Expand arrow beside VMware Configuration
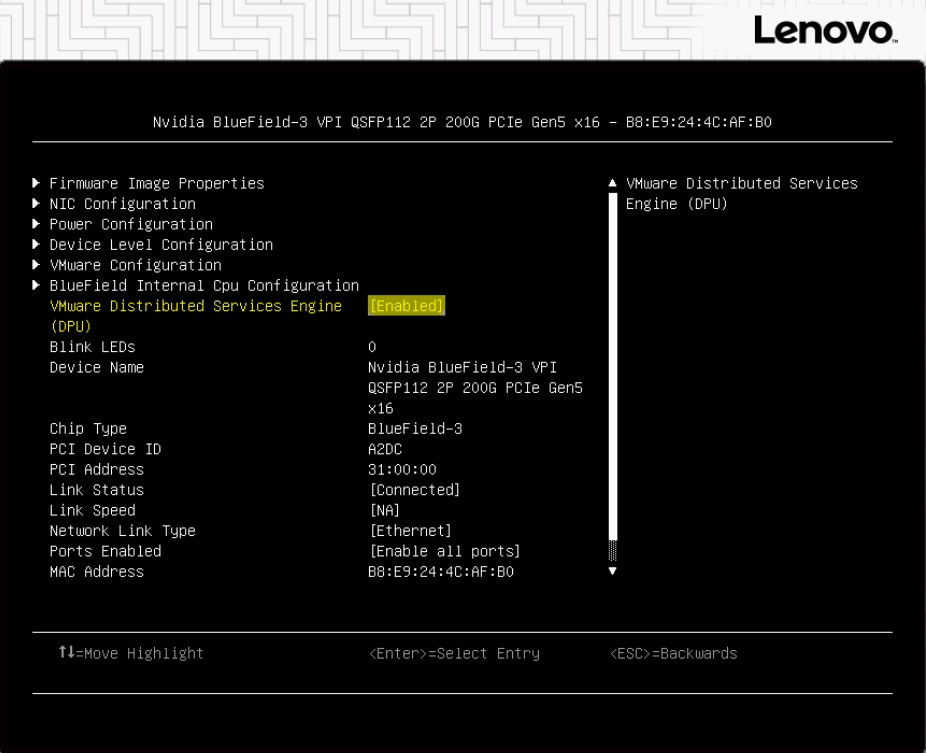926x753 pixels. (x=36, y=265)
